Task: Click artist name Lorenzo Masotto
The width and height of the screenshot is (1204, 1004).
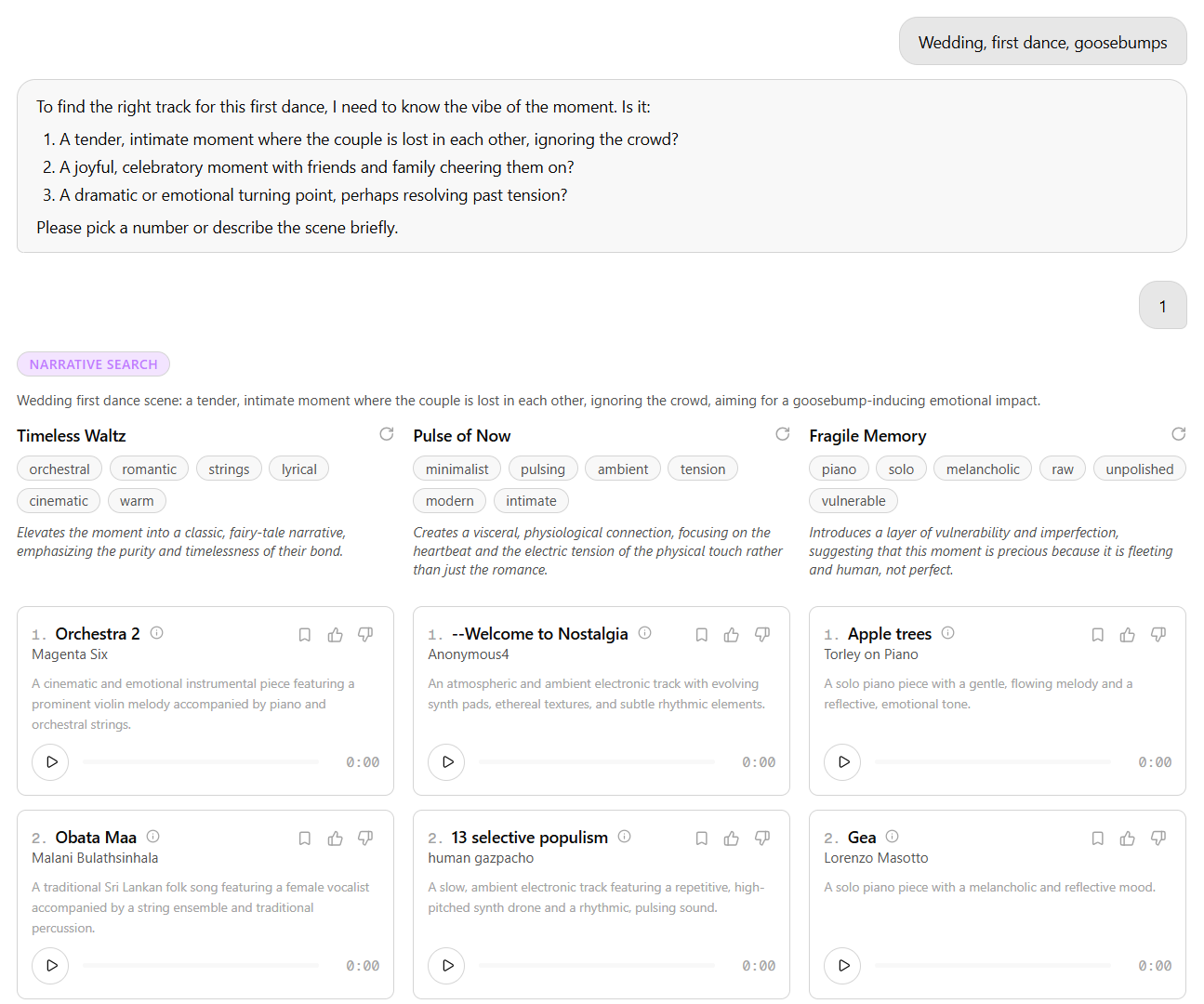Action: click(876, 858)
